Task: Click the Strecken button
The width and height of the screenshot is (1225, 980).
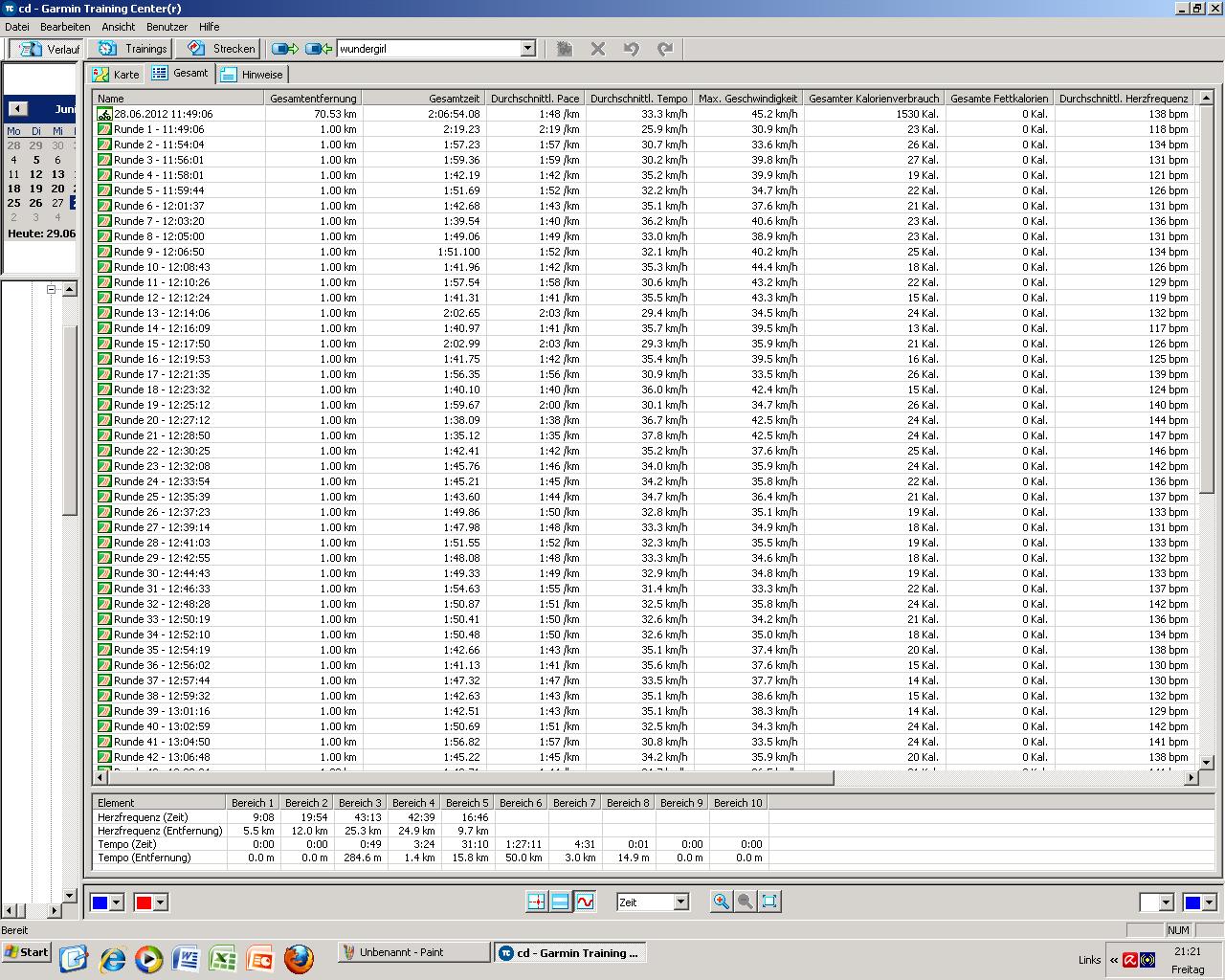Action: click(222, 49)
